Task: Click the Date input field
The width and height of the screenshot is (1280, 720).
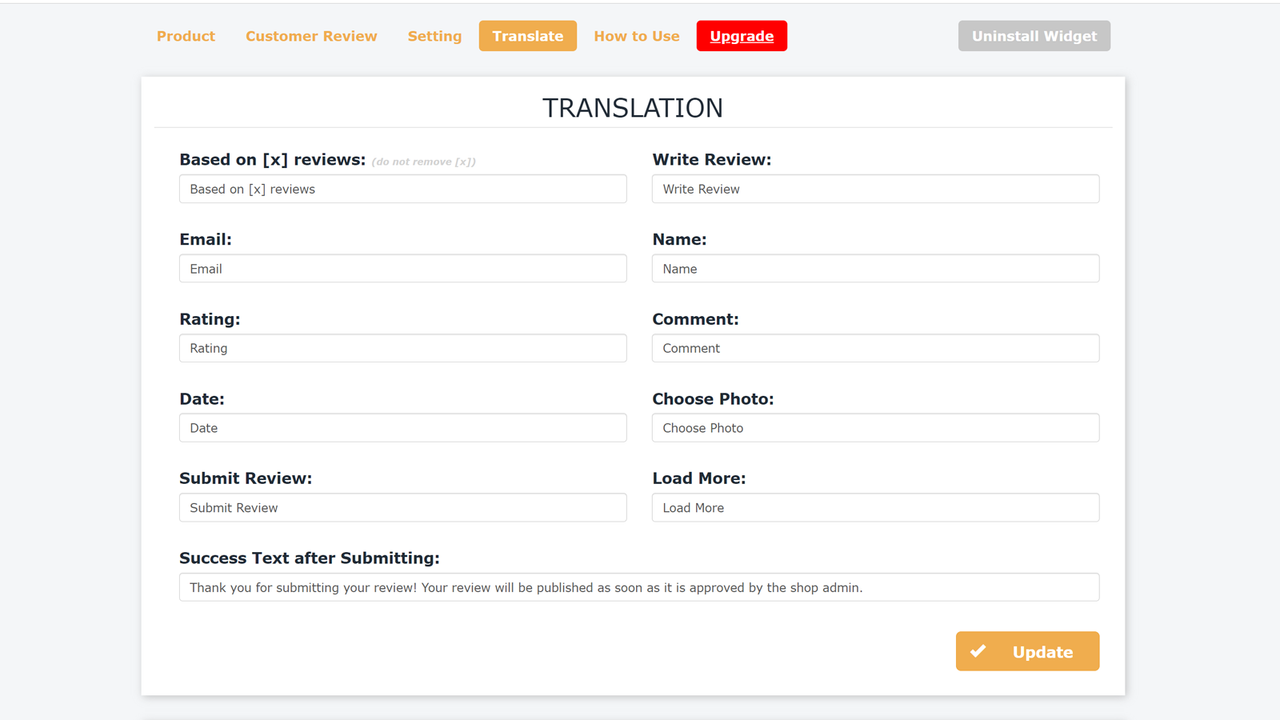Action: tap(403, 427)
